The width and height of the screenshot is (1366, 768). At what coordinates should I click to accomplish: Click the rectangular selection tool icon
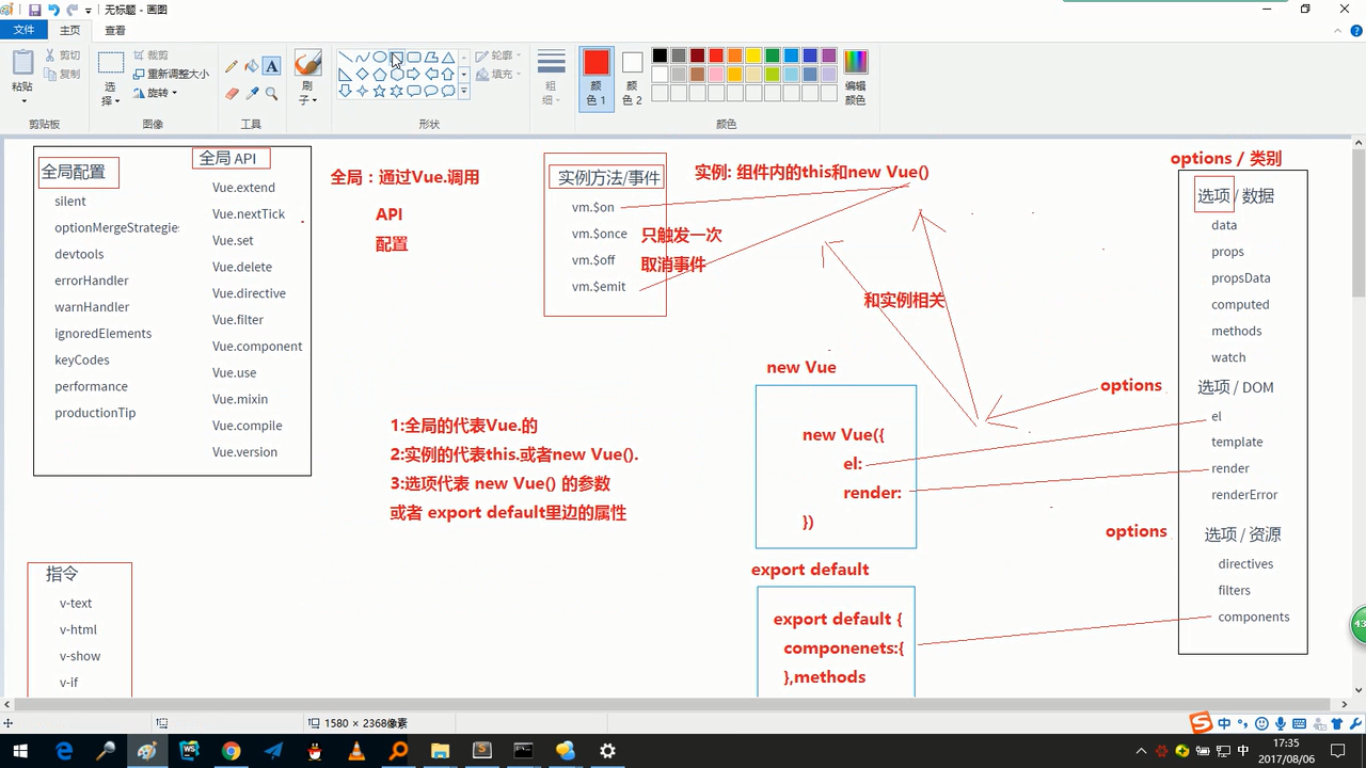coord(111,64)
